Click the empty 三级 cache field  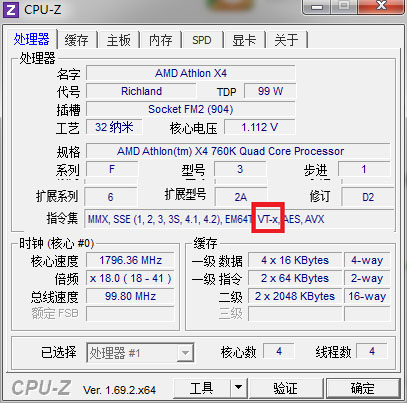click(x=295, y=314)
